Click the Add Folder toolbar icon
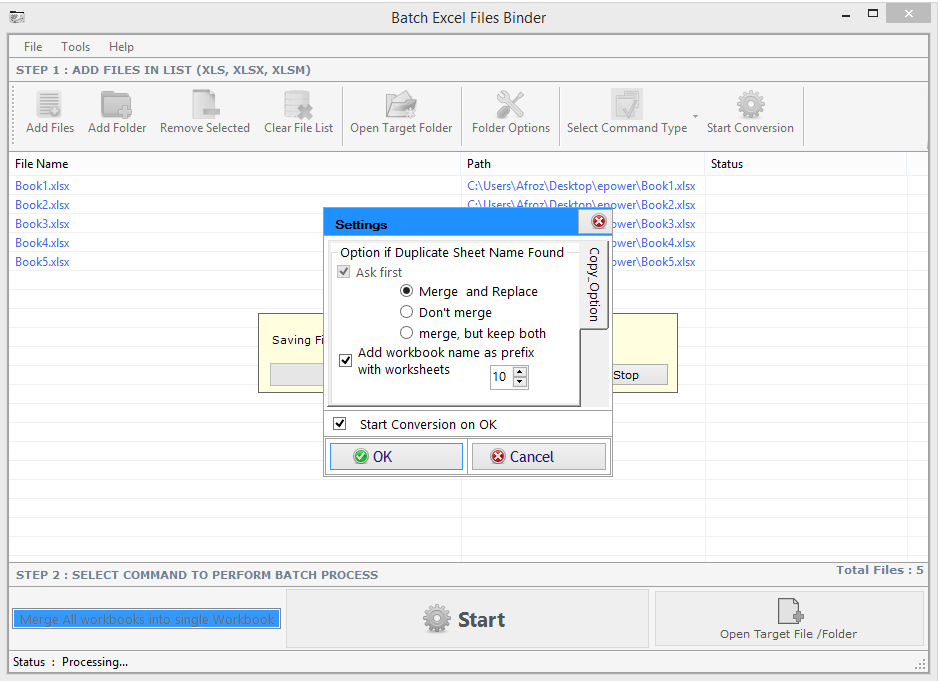This screenshot has height=681, width=938. 116,105
